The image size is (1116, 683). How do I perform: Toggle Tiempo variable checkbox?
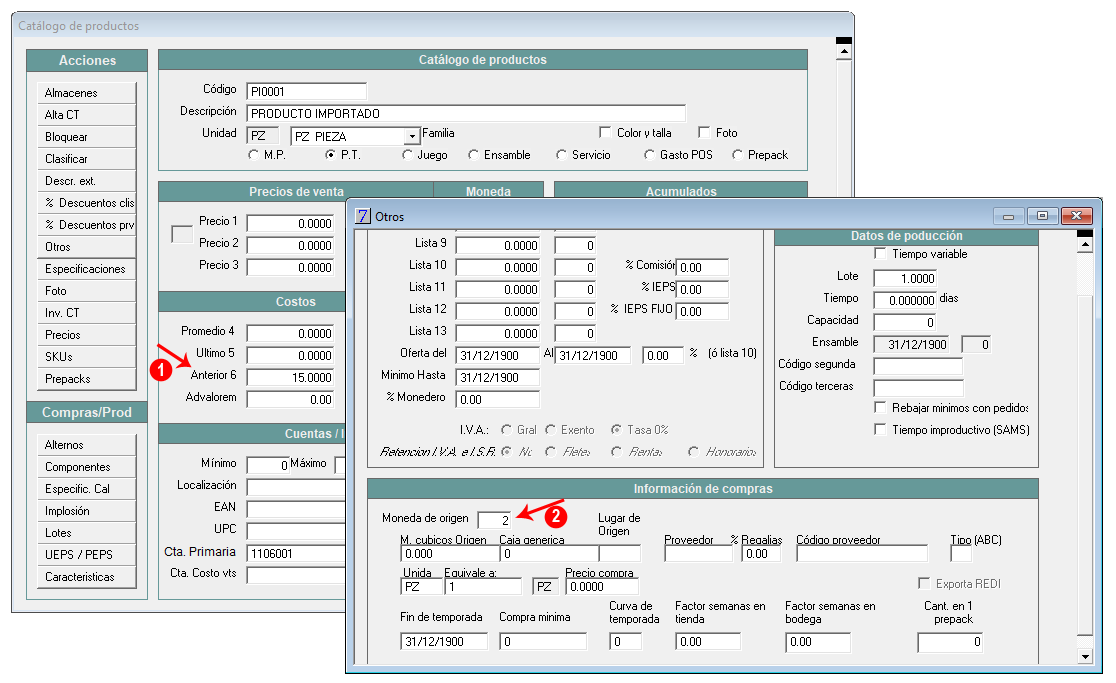point(880,254)
